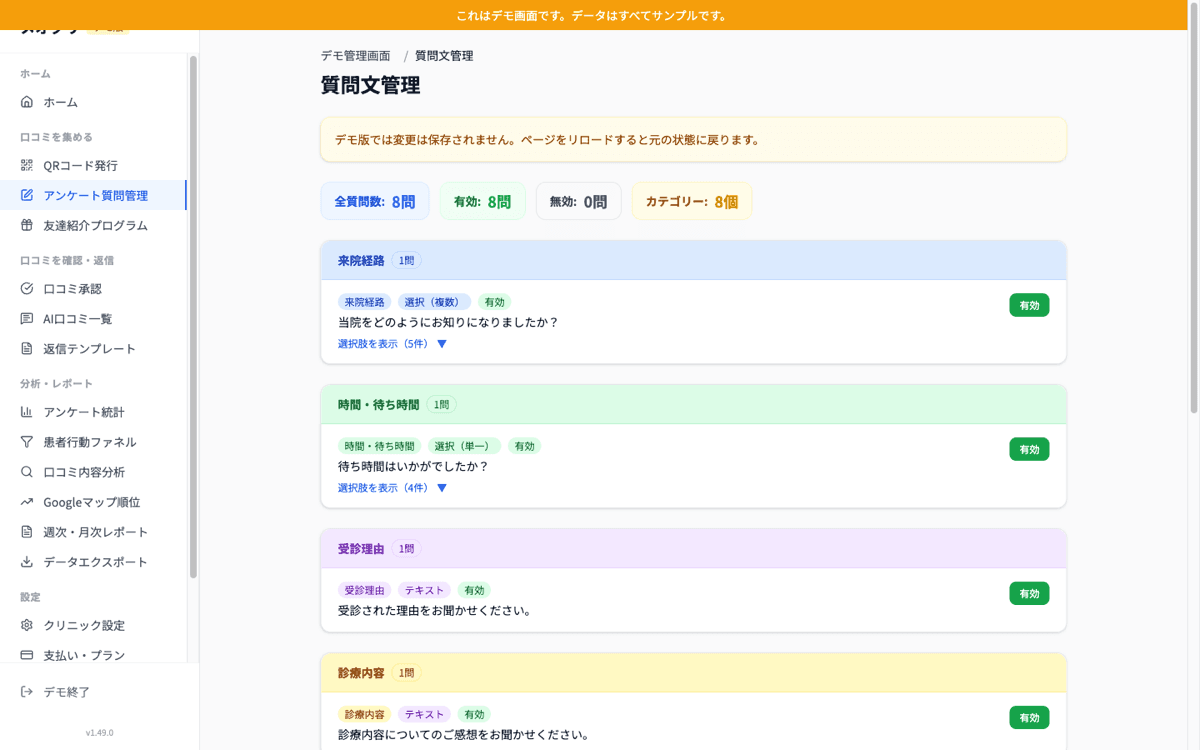Screen dimensions: 1200x750
Task: Click the home icon in sidebar
Action: (x=27, y=102)
